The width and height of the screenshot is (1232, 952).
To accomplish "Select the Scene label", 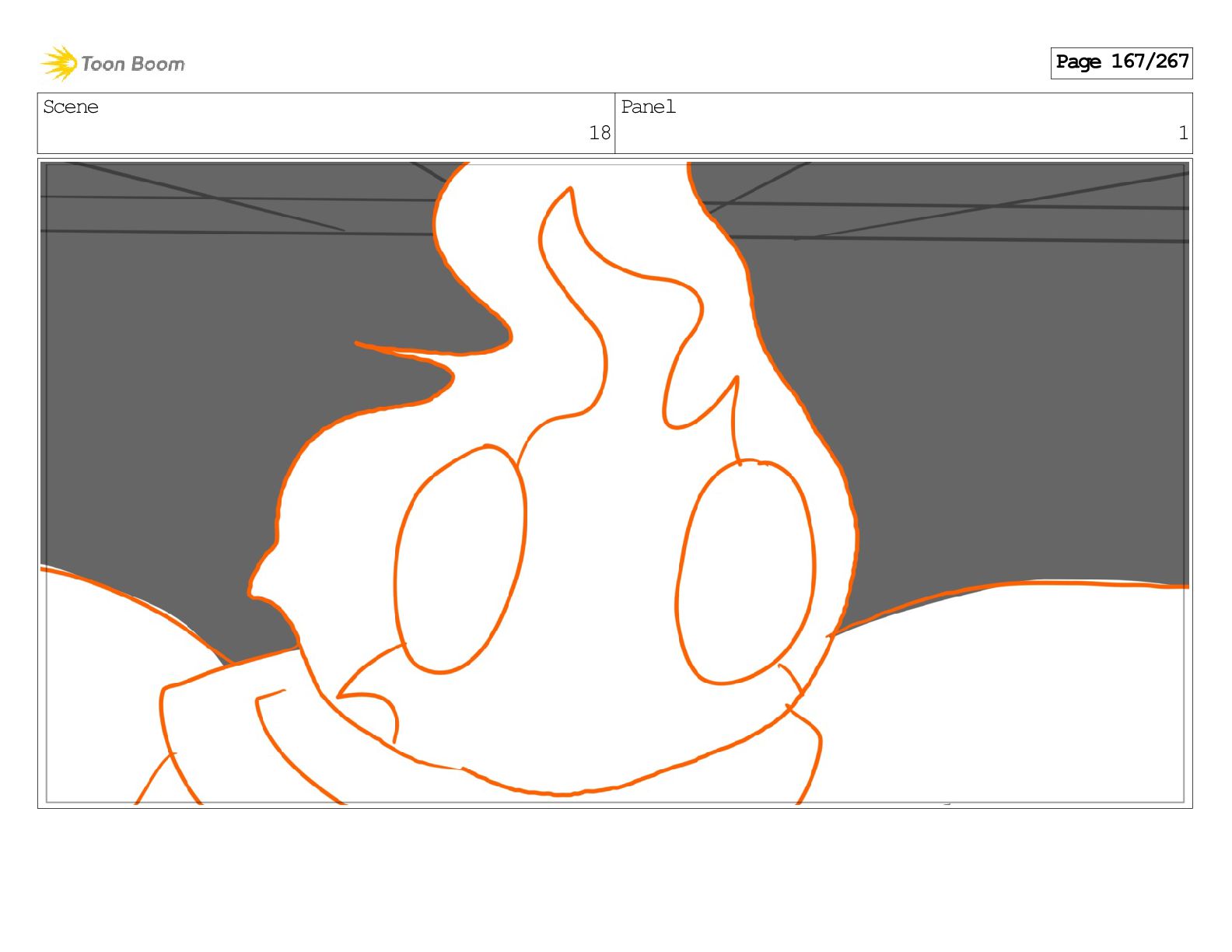I will (71, 107).
